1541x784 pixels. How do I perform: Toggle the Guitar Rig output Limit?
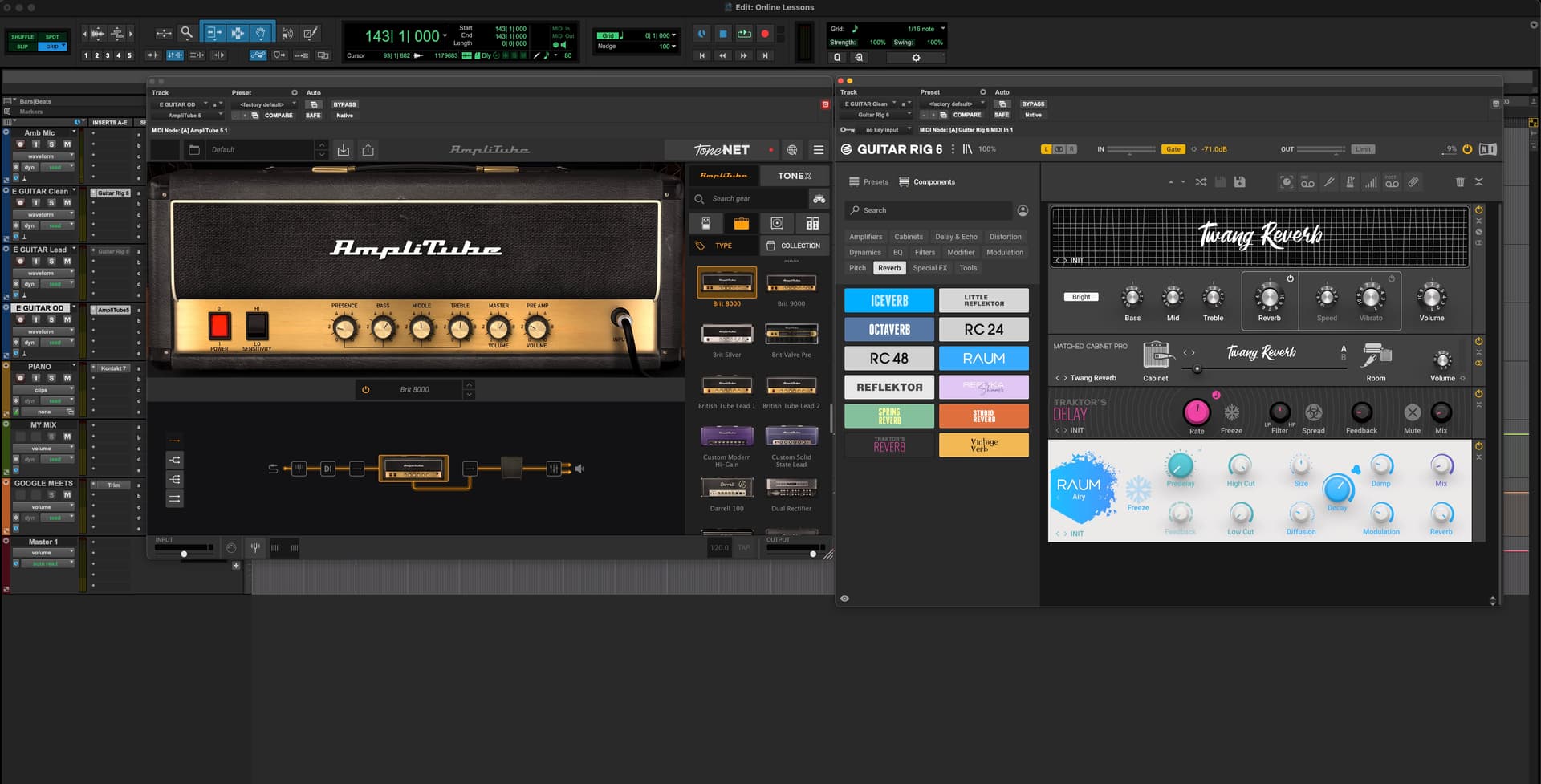[x=1363, y=149]
